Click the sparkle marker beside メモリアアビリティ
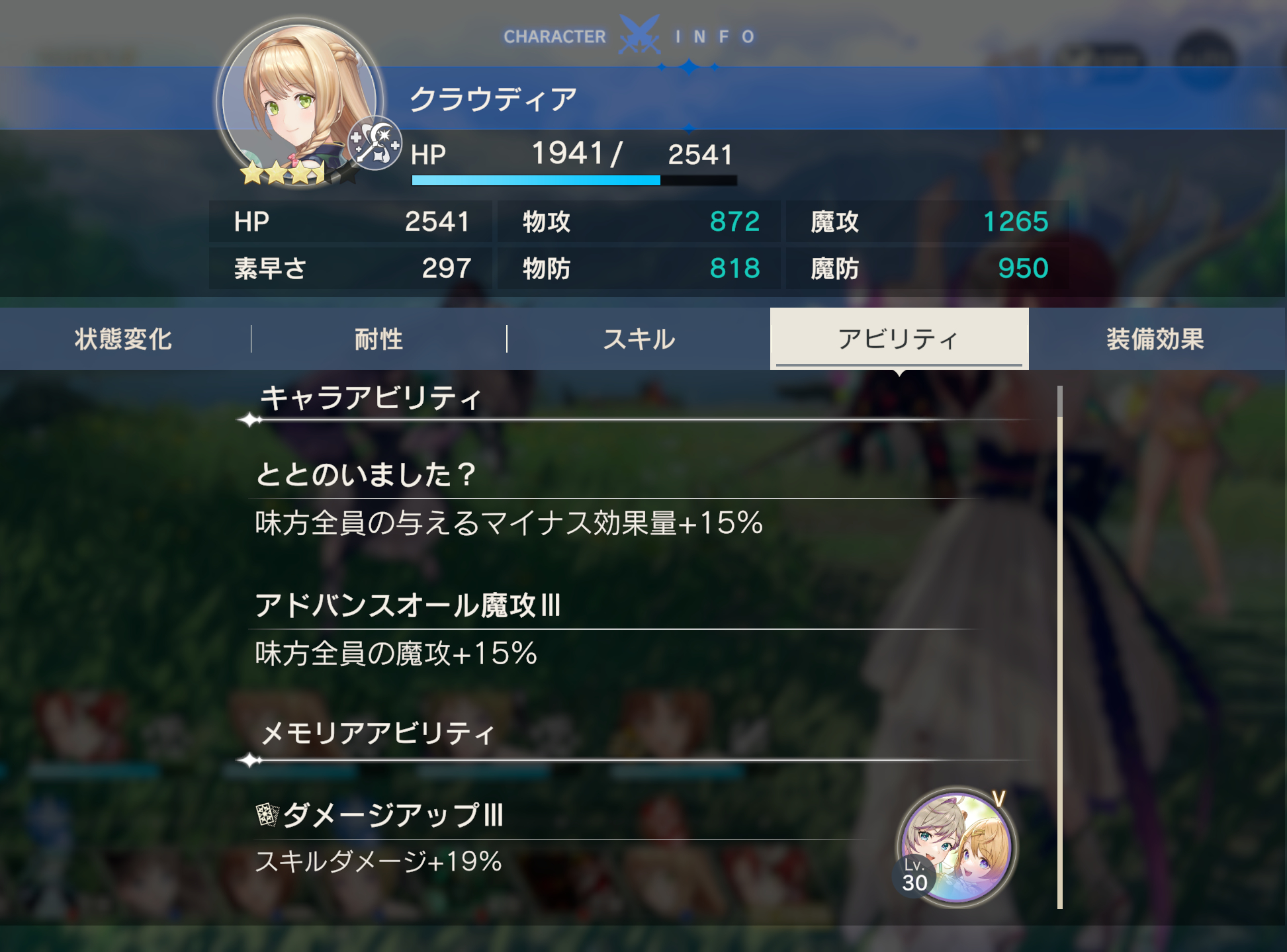Image resolution: width=1287 pixels, height=952 pixels. point(250,761)
